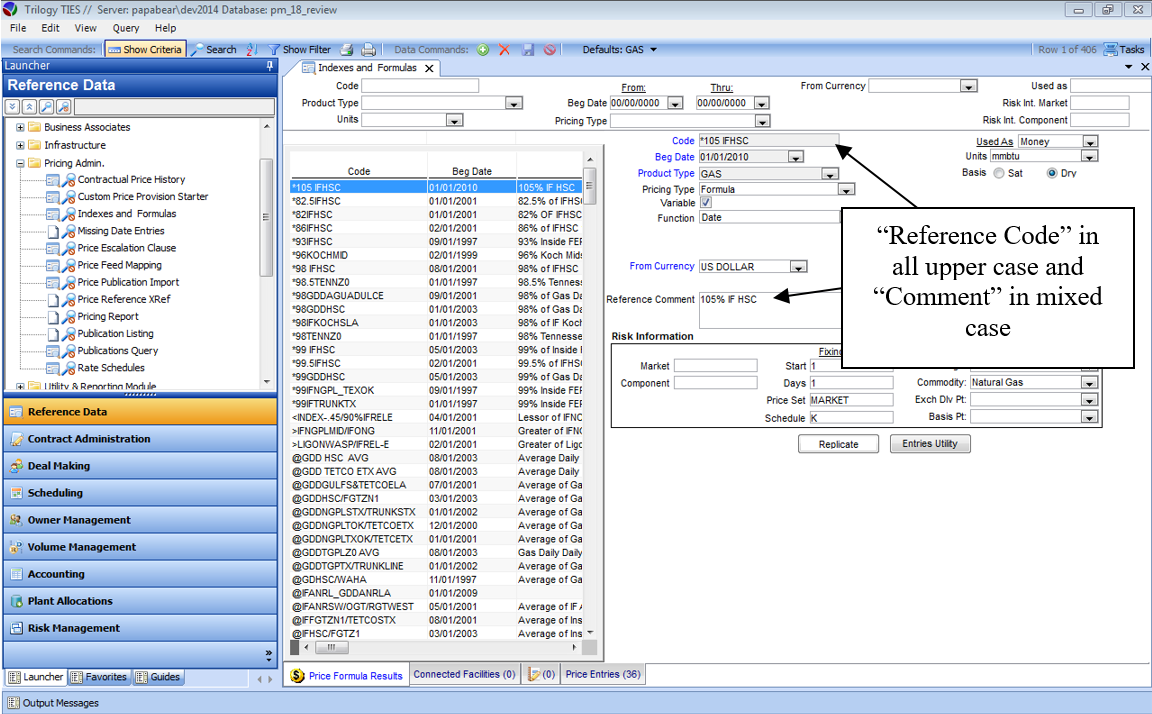Click the Entries Utility button
This screenshot has height=714, width=1152.
pyautogui.click(x=929, y=444)
